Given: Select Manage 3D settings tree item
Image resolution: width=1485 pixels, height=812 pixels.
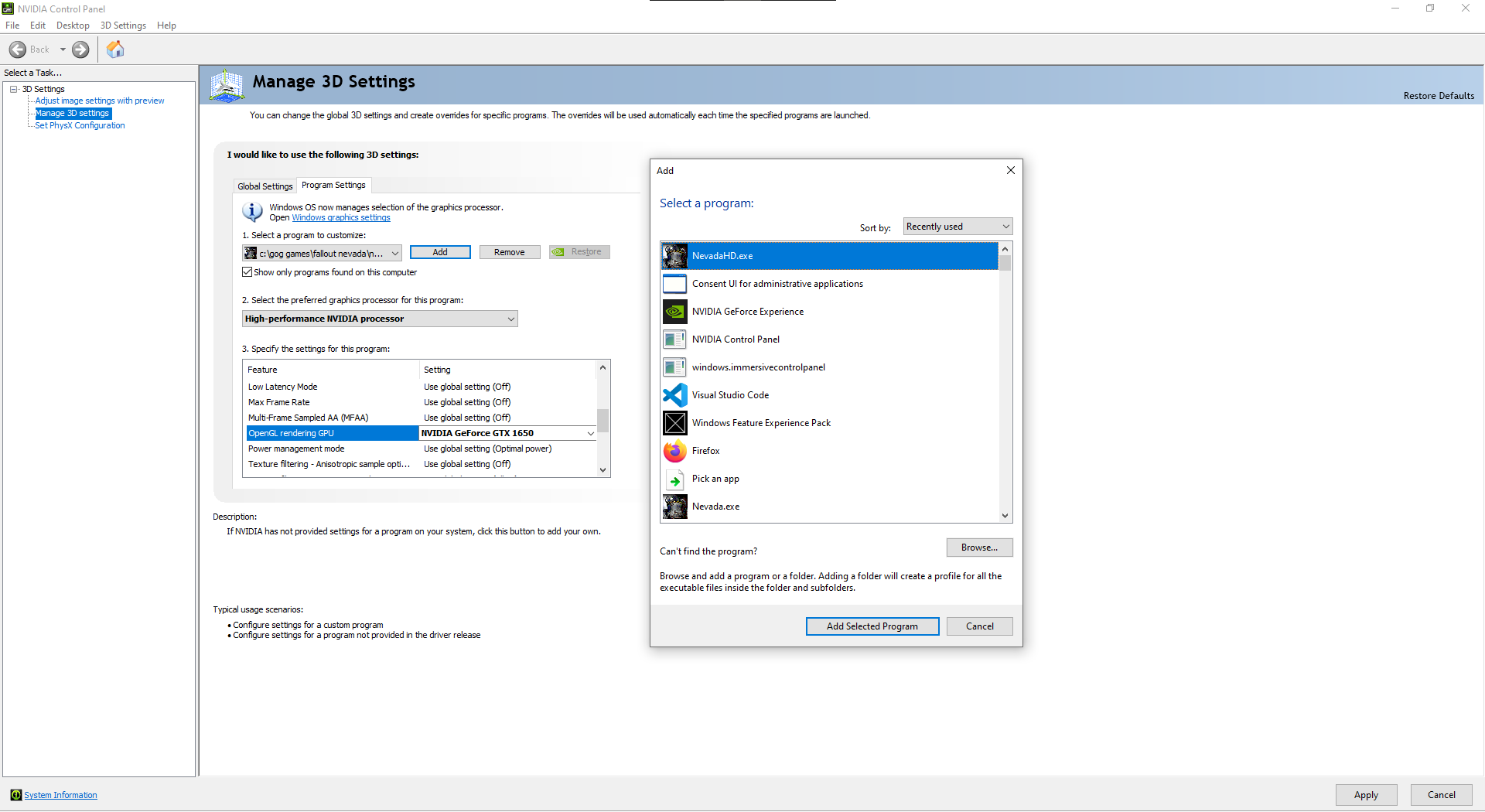Looking at the screenshot, I should click(x=73, y=113).
